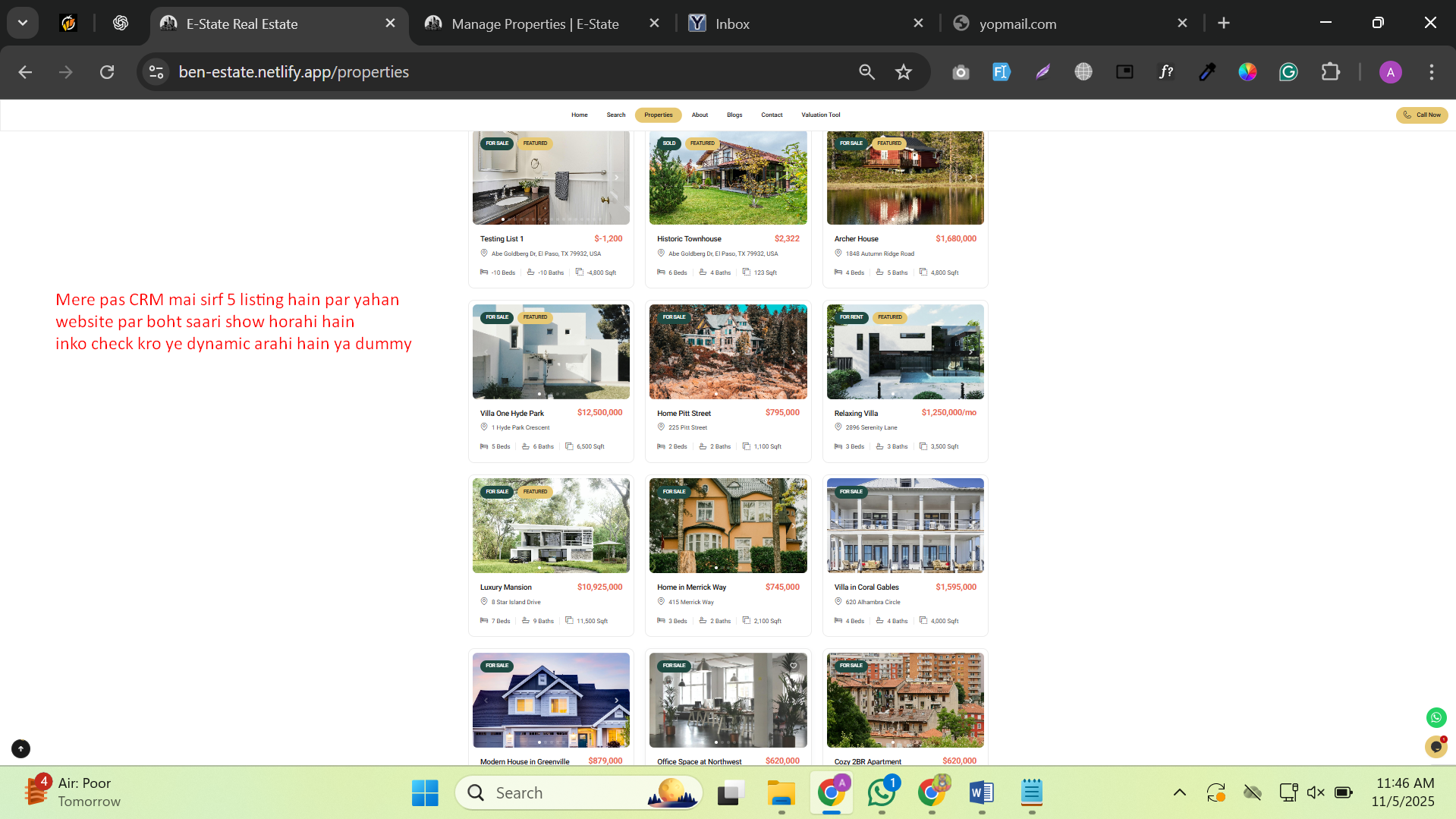Click the scroll-to-top arrow button
Image resolution: width=1456 pixels, height=819 pixels.
coord(21,748)
